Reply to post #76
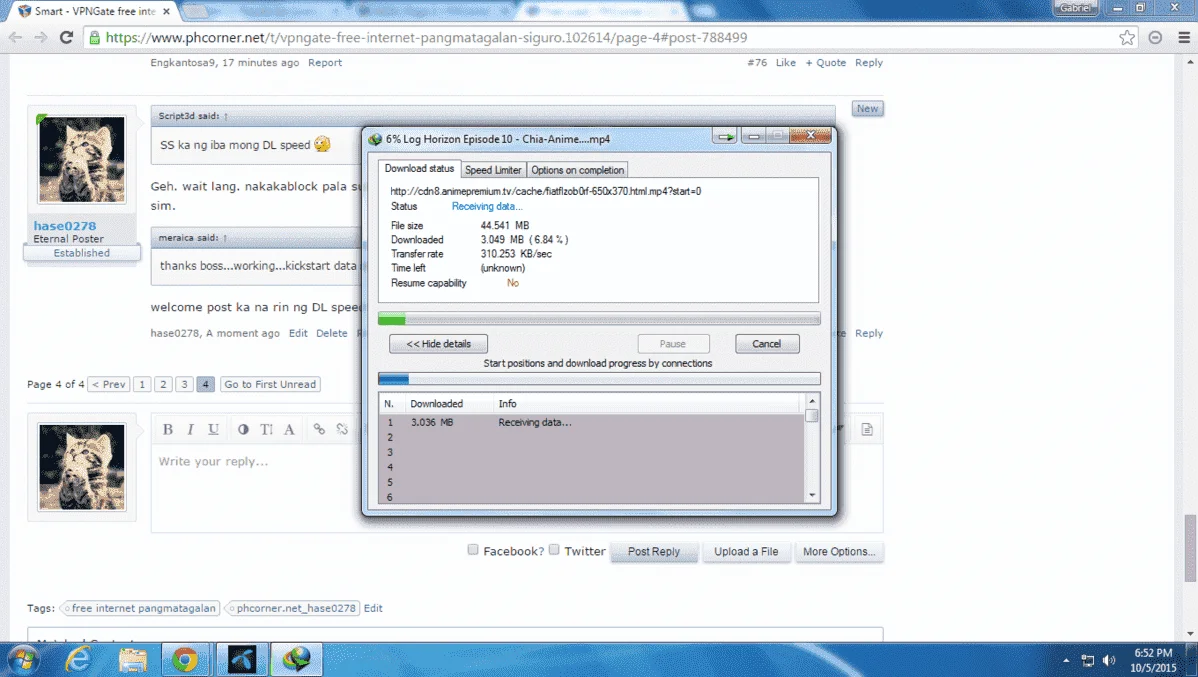The height and width of the screenshot is (677, 1198). point(869,63)
